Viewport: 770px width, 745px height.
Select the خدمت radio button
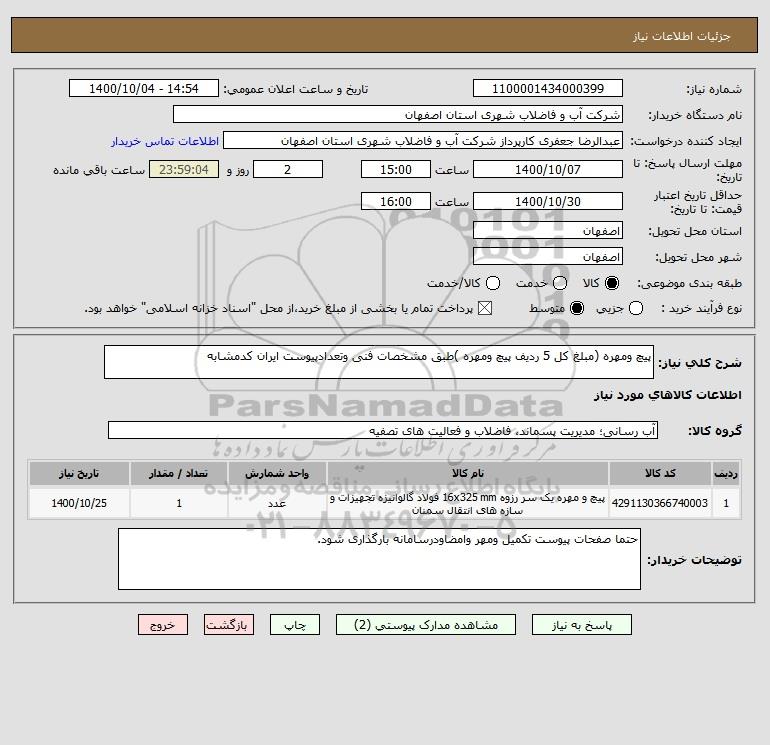tap(560, 283)
